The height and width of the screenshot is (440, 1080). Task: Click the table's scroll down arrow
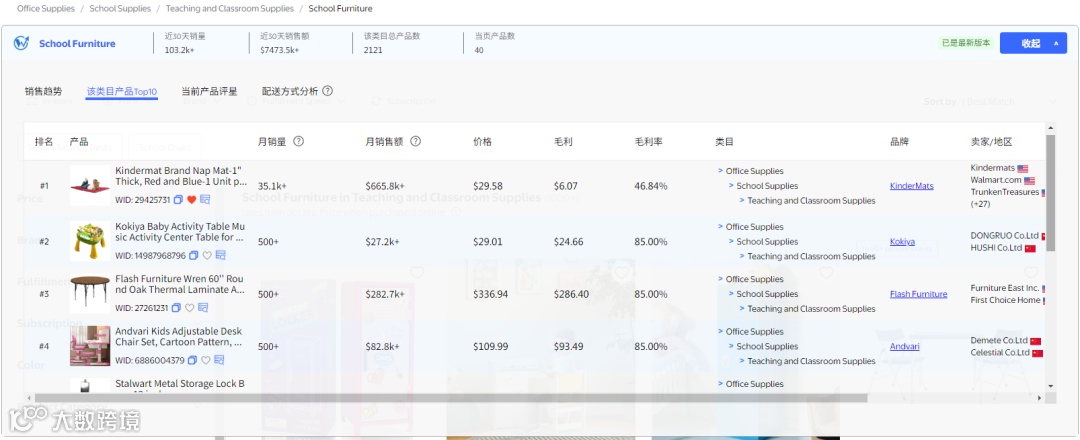tap(1050, 386)
